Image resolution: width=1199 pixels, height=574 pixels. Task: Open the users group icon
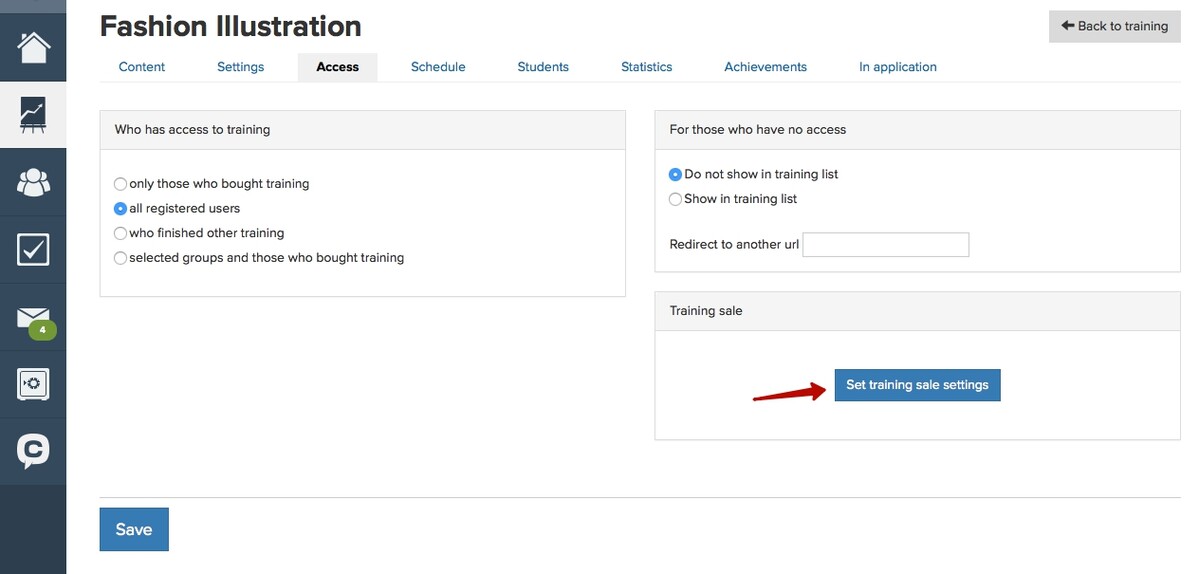pyautogui.click(x=33, y=182)
